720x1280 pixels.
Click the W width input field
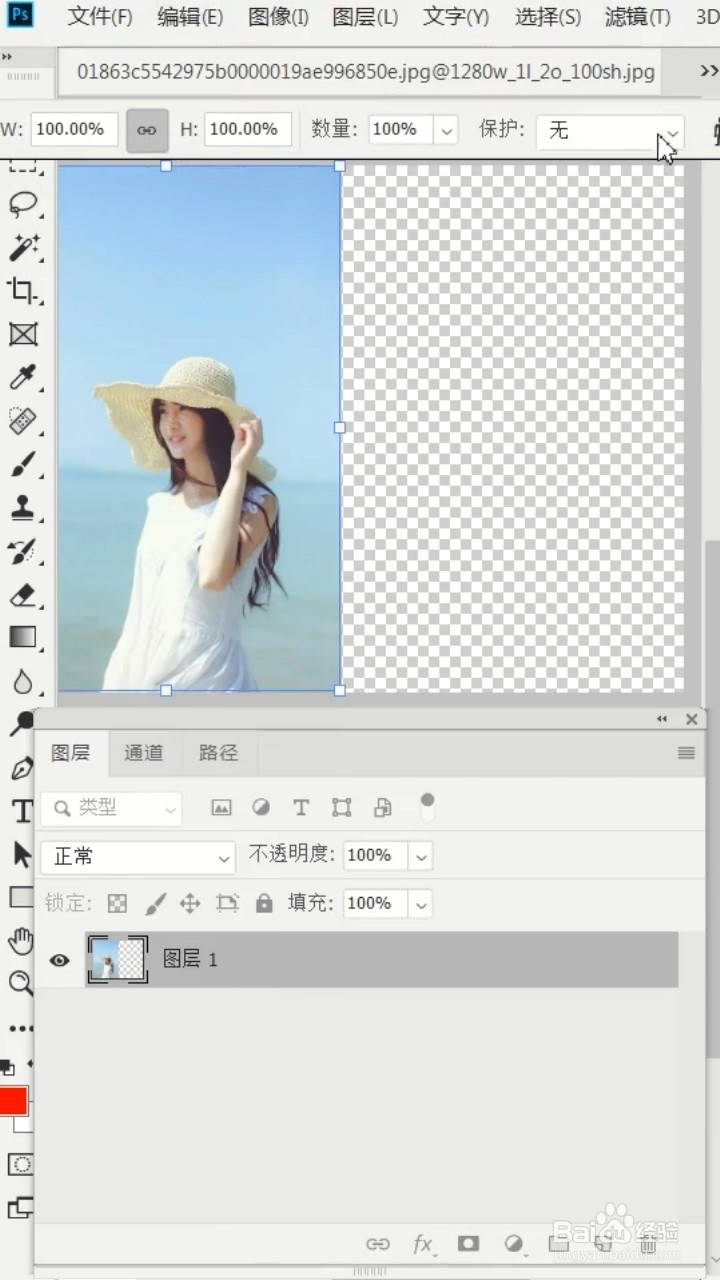pyautogui.click(x=74, y=130)
